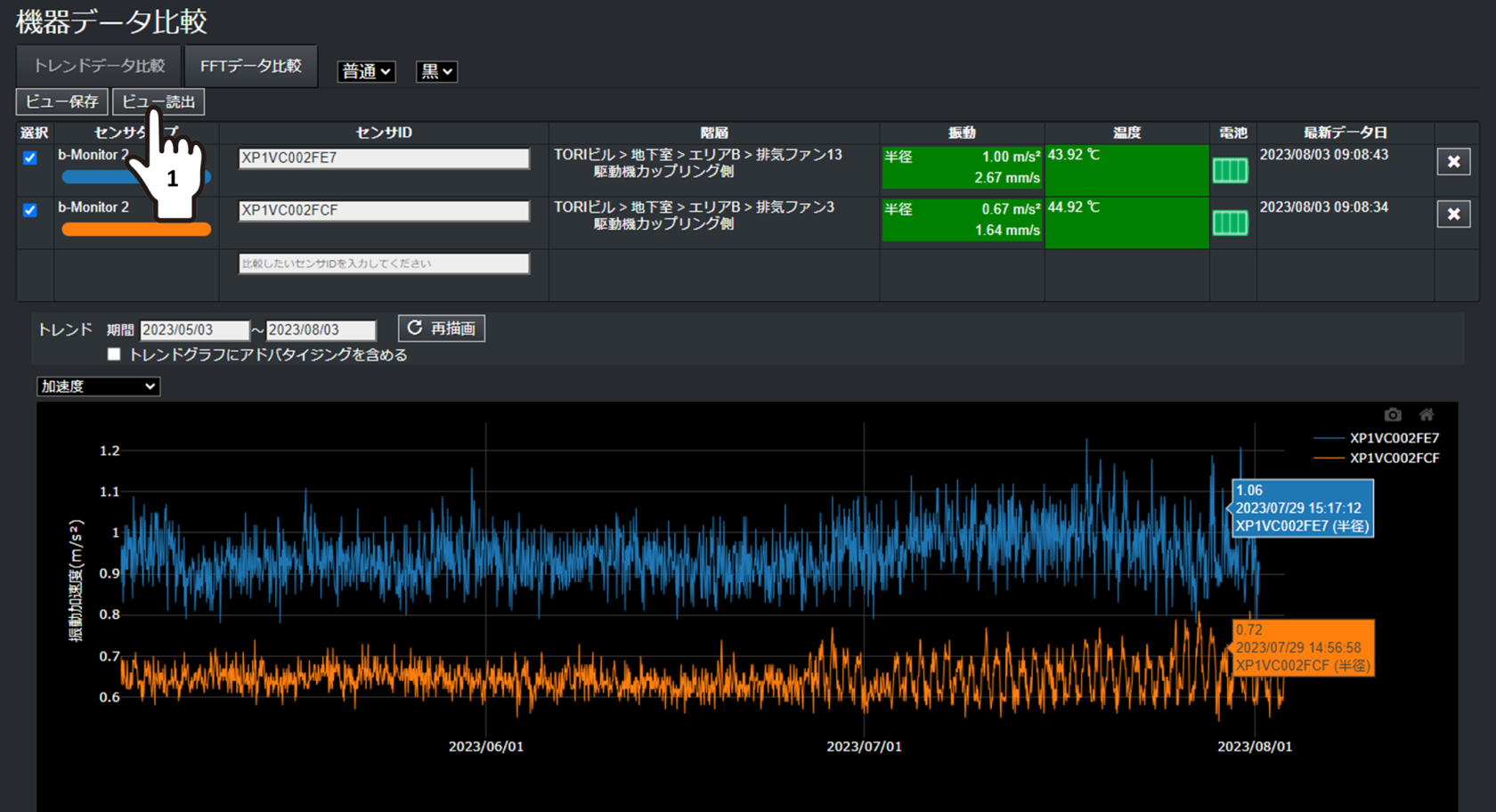Click the latest data date 2023/08/03 09:08:43
This screenshot has height=812, width=1496.
(1324, 155)
